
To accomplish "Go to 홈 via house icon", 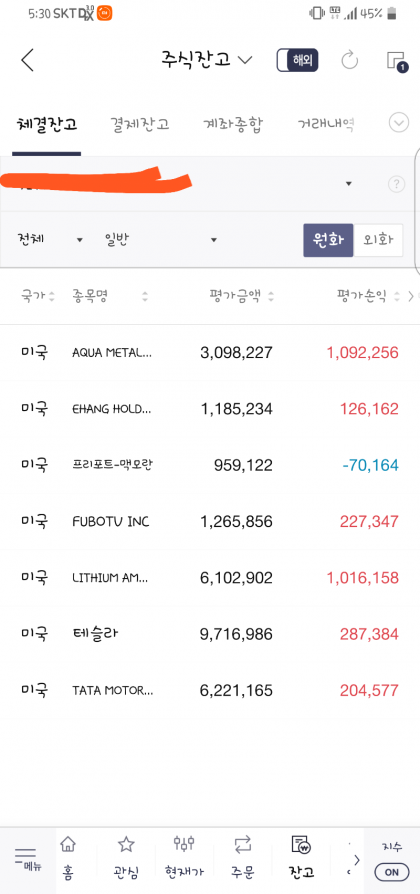I will pyautogui.click(x=68, y=858).
